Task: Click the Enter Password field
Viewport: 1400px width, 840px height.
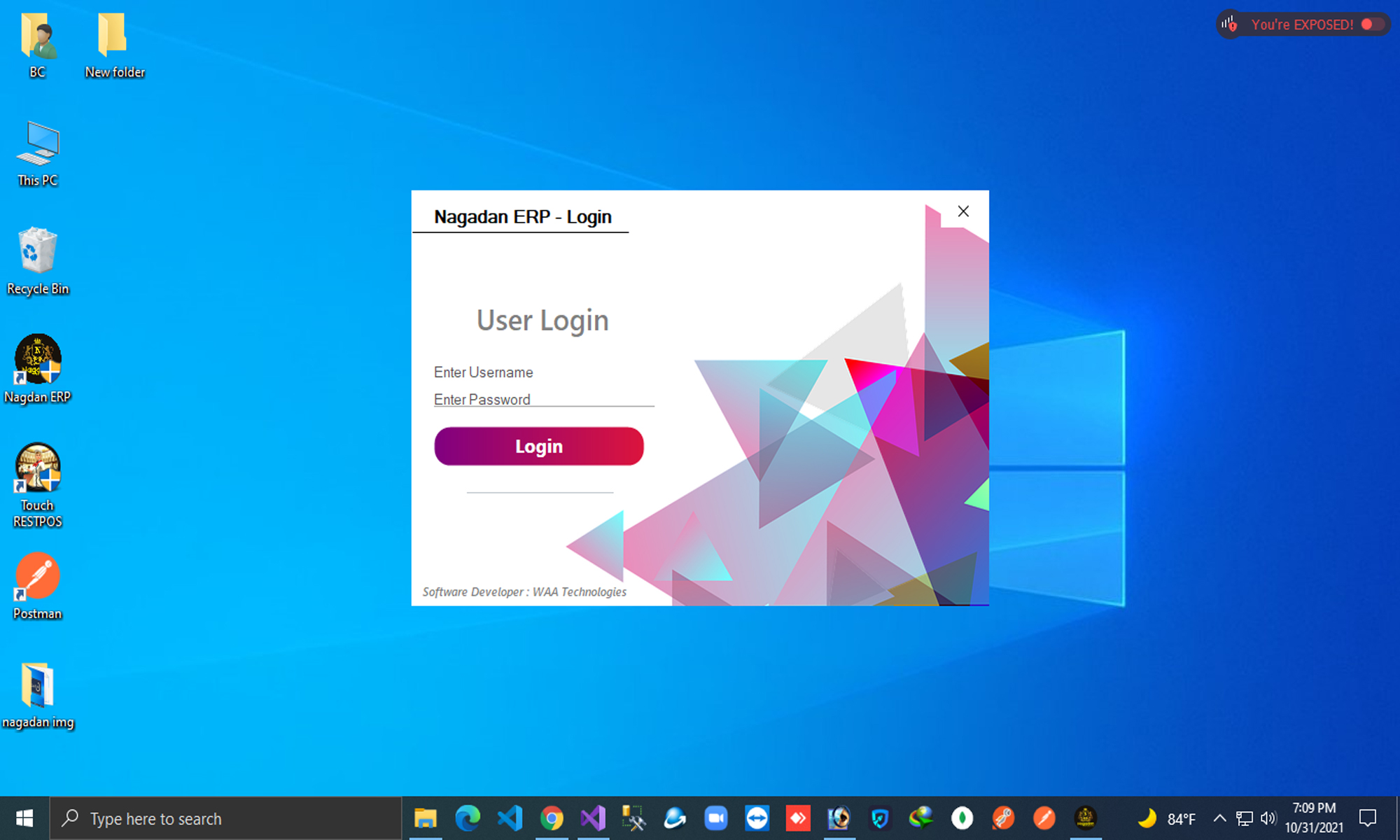Action: point(543,399)
